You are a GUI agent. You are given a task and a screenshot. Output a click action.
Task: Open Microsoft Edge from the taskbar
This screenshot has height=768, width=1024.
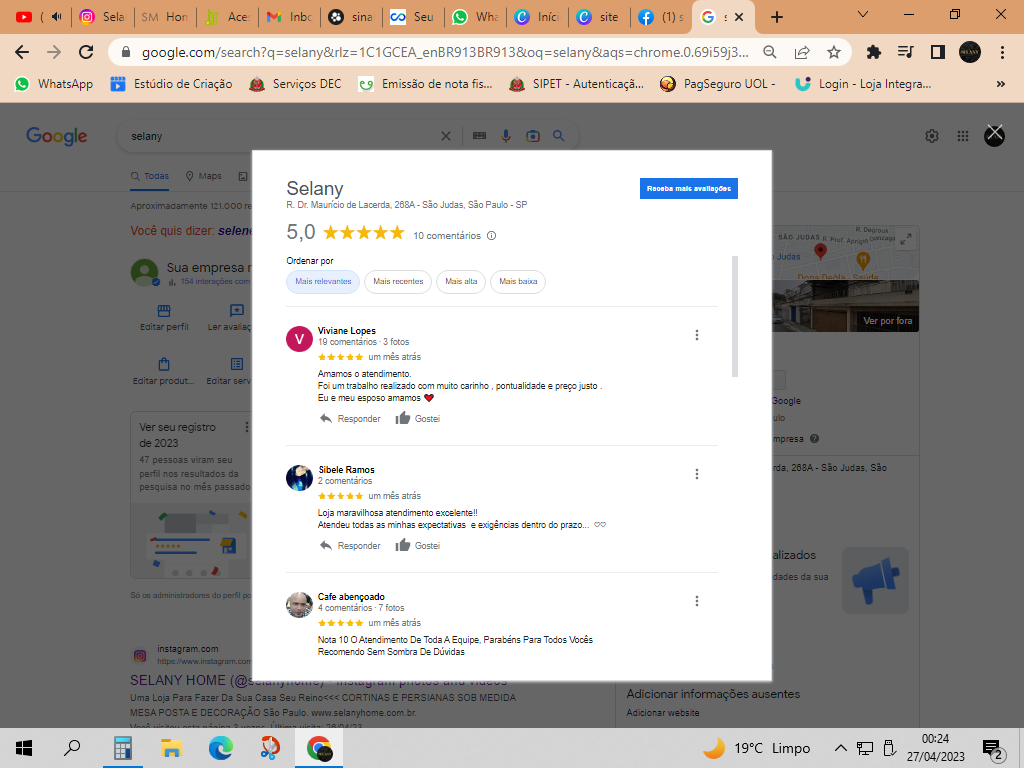pos(221,748)
